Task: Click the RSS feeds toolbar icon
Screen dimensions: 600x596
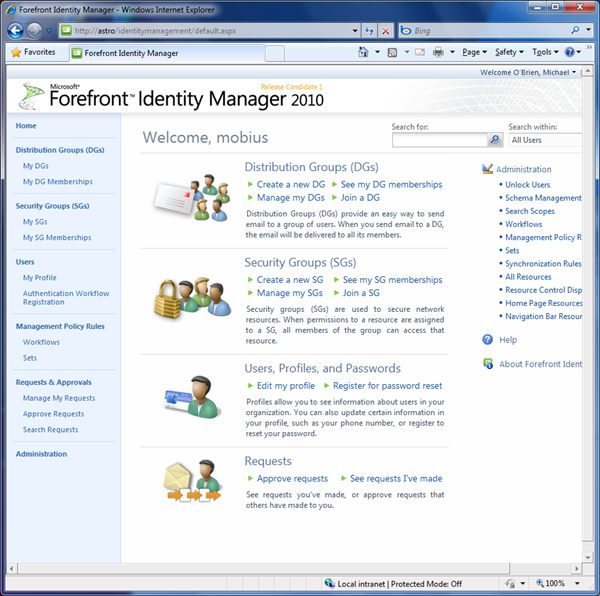Action: [x=392, y=52]
